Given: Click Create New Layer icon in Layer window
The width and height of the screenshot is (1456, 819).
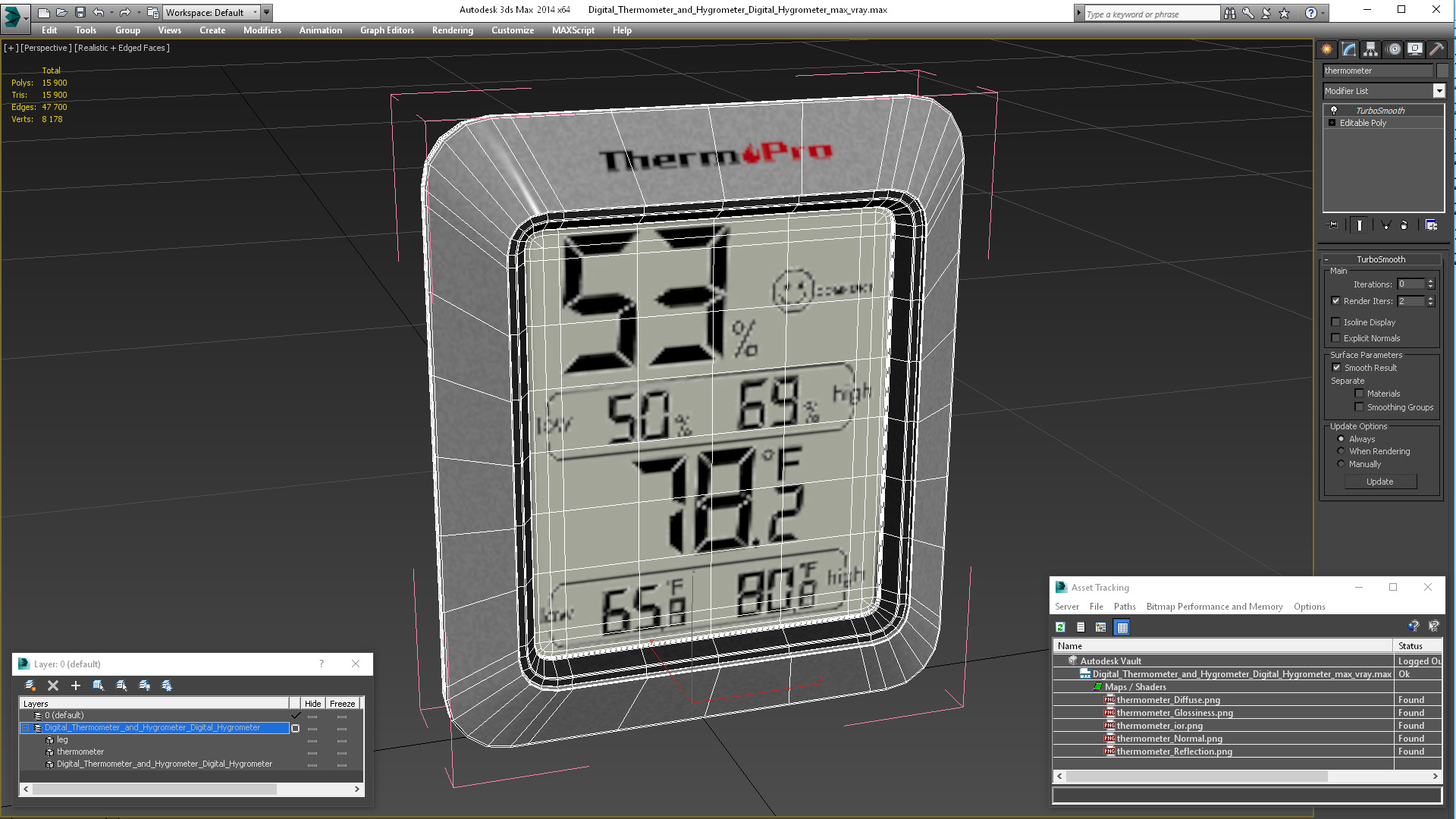Looking at the screenshot, I should [x=30, y=686].
